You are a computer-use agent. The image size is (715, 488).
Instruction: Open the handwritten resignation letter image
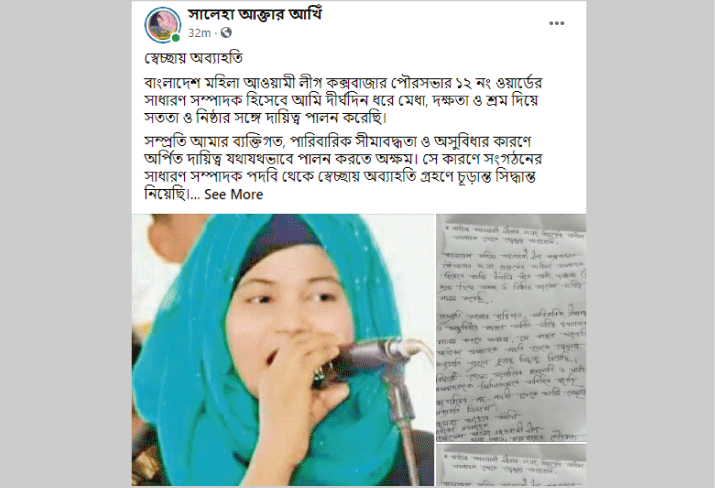(511, 328)
